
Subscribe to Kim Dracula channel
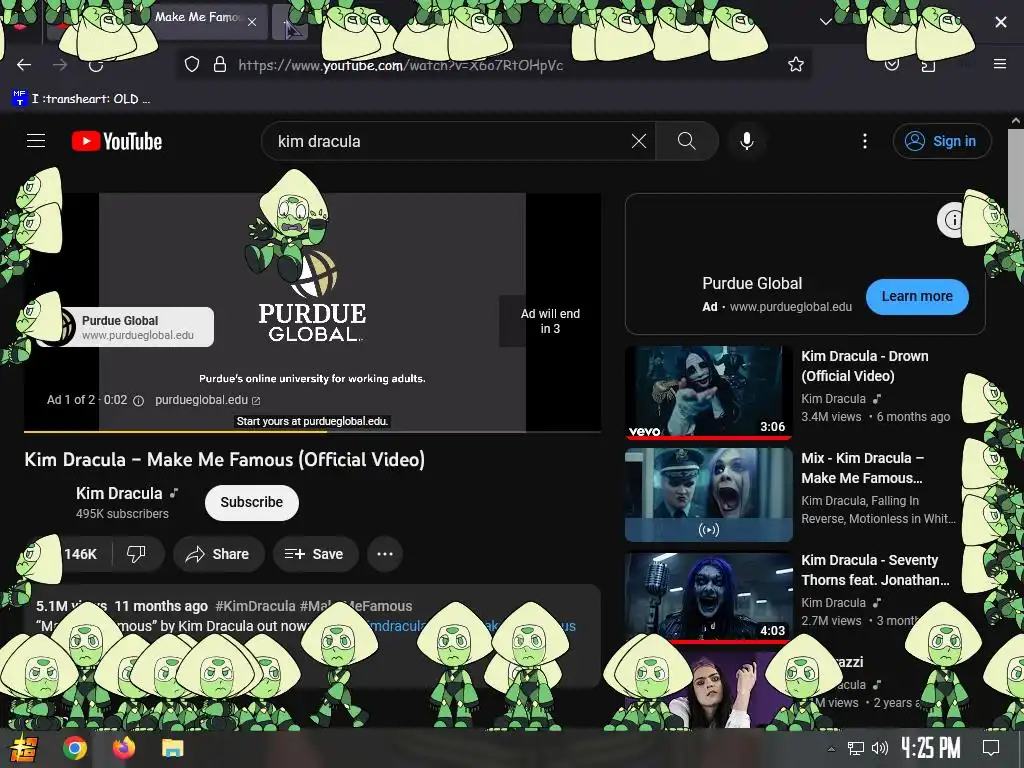[x=251, y=502]
